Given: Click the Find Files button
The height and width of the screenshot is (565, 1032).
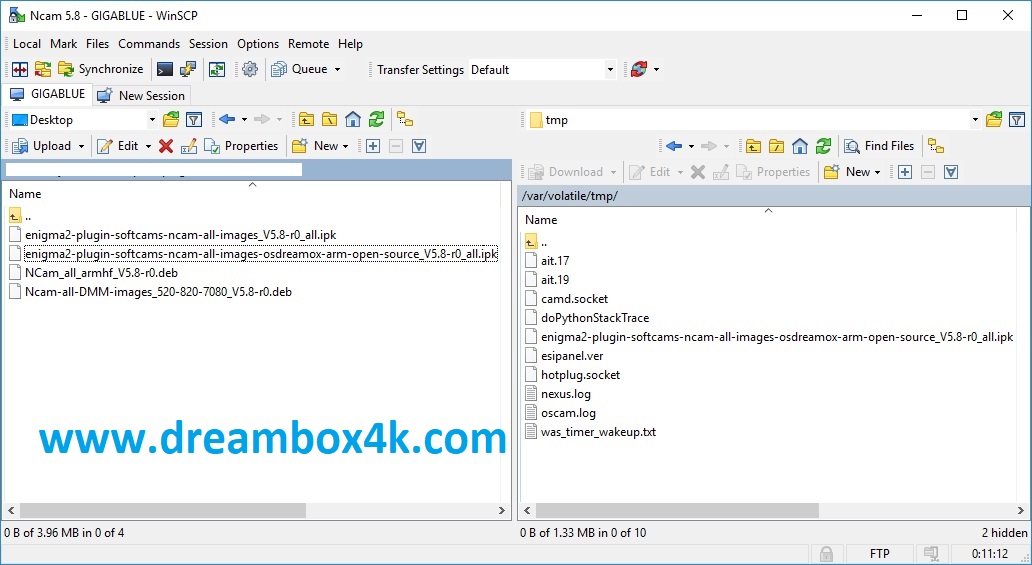Looking at the screenshot, I should (x=879, y=146).
